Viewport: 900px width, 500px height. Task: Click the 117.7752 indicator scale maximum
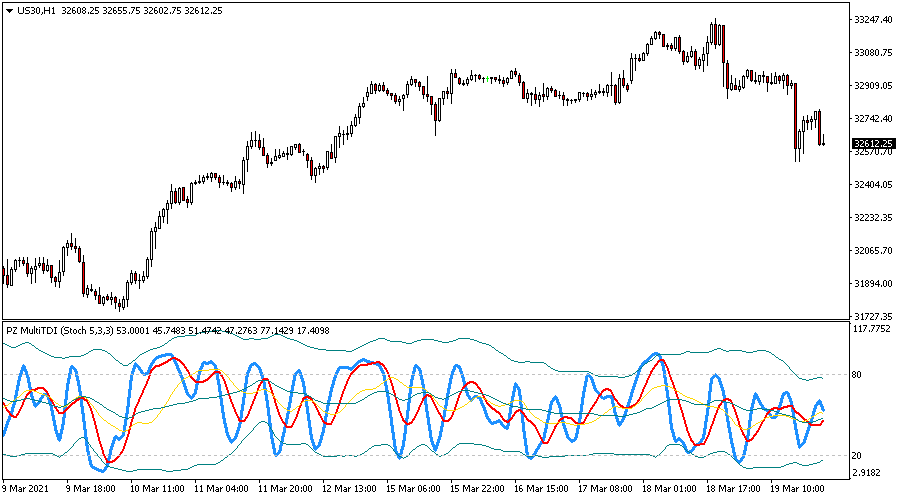(x=873, y=328)
